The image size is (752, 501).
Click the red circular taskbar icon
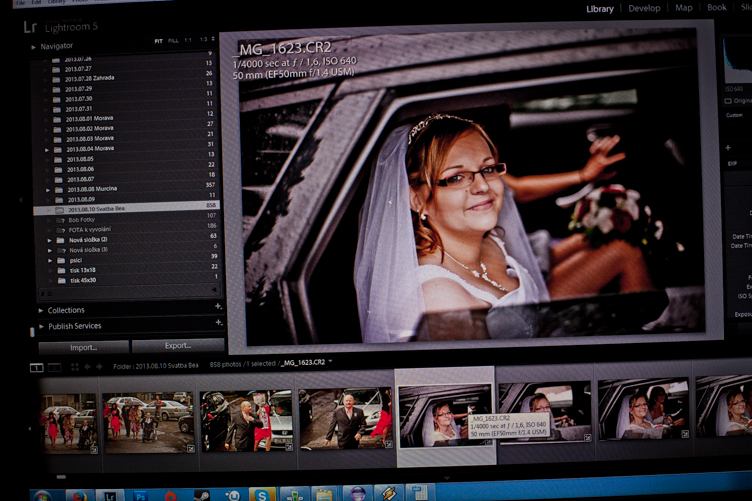tap(171, 496)
